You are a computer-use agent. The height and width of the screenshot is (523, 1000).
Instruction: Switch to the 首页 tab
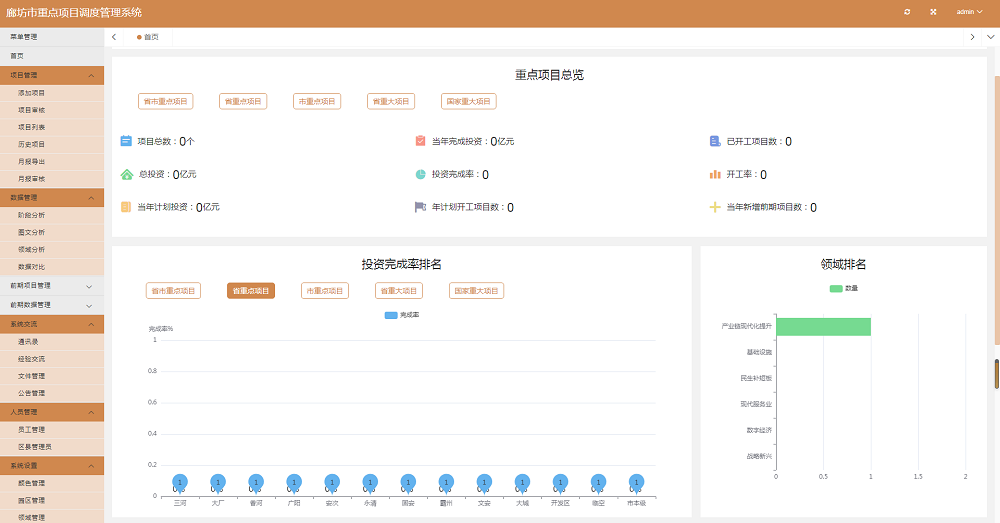(x=149, y=37)
